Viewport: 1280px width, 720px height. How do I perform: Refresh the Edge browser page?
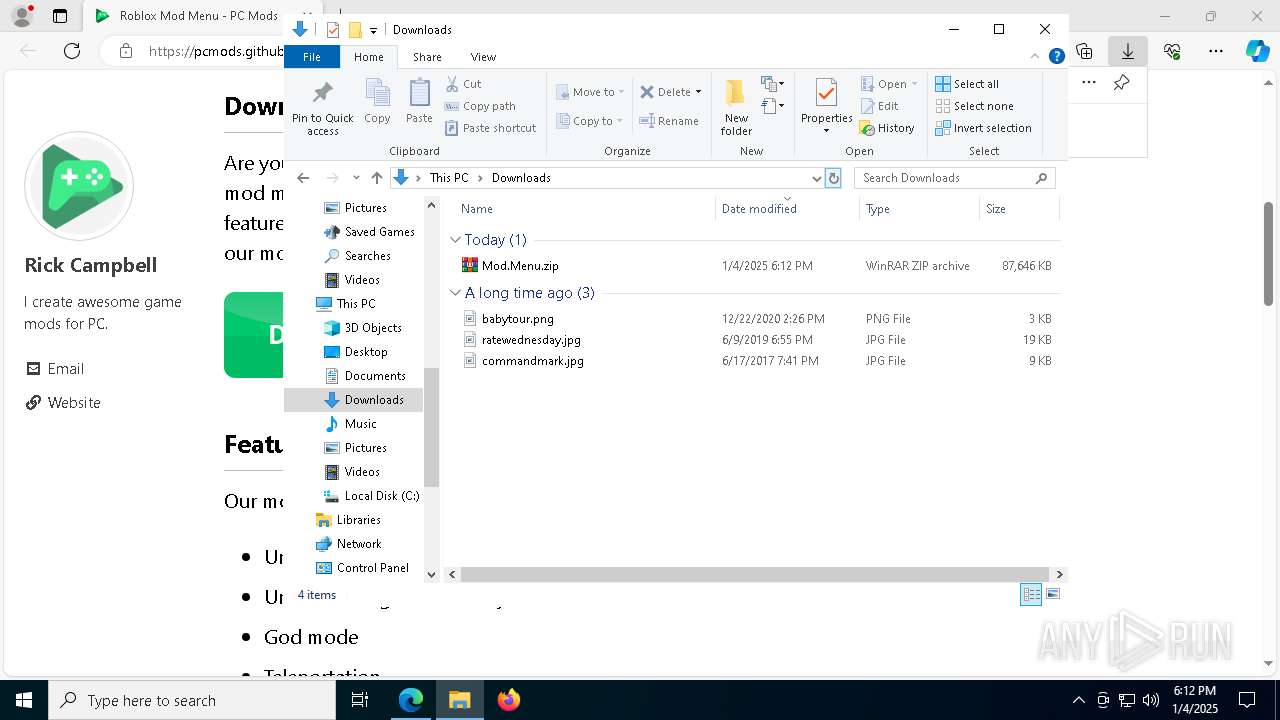(x=72, y=51)
